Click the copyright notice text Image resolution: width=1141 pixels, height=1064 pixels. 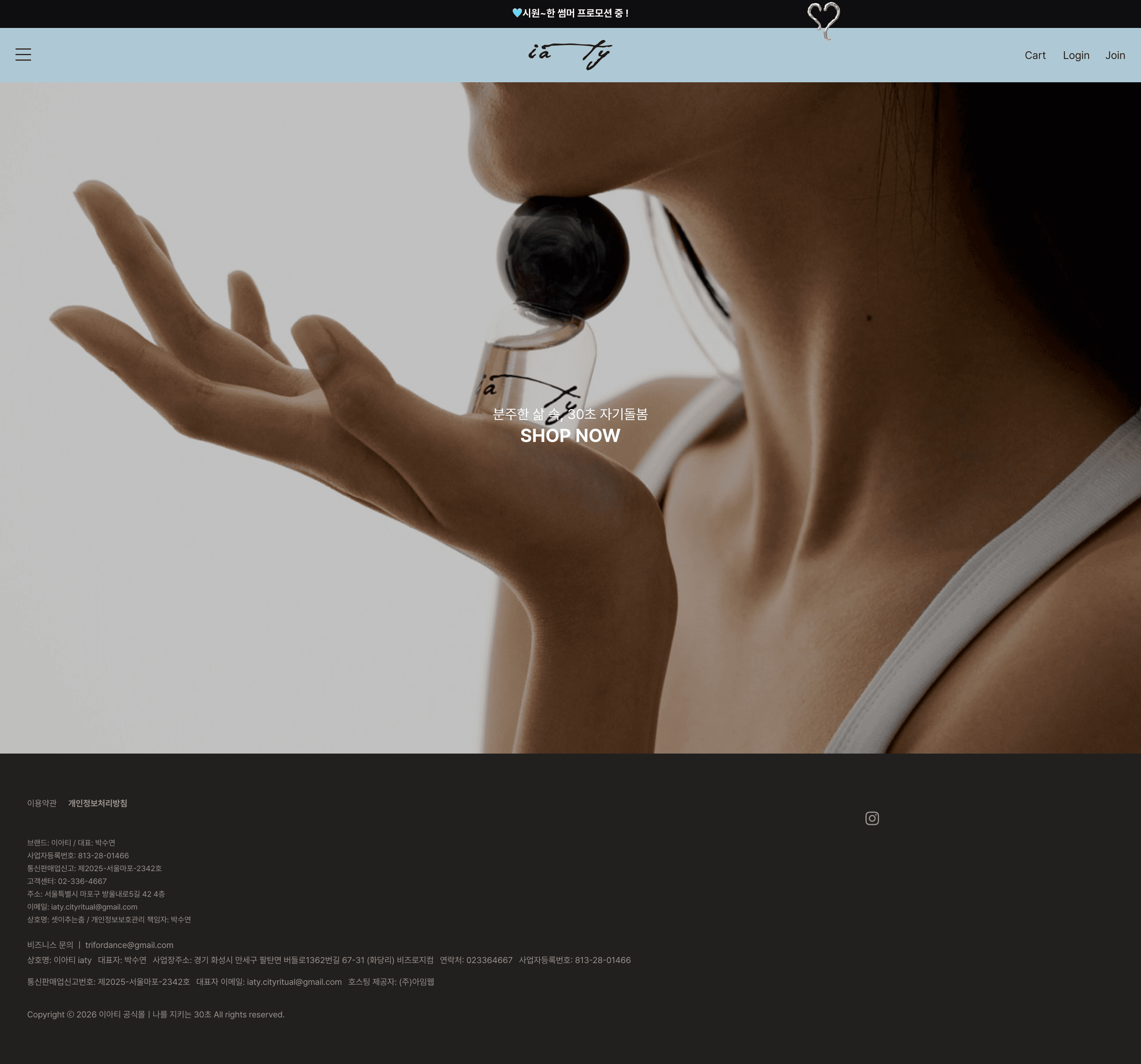pyautogui.click(x=156, y=1014)
